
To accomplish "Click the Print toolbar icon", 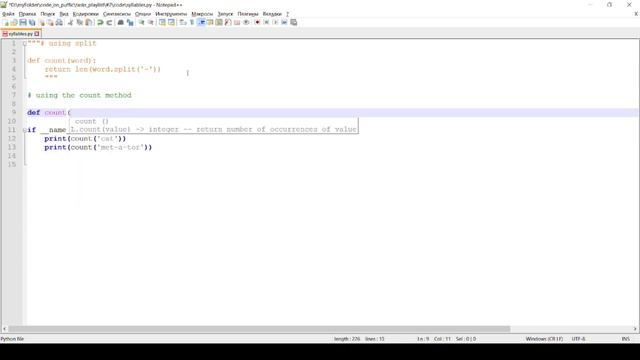I will (59, 22).
